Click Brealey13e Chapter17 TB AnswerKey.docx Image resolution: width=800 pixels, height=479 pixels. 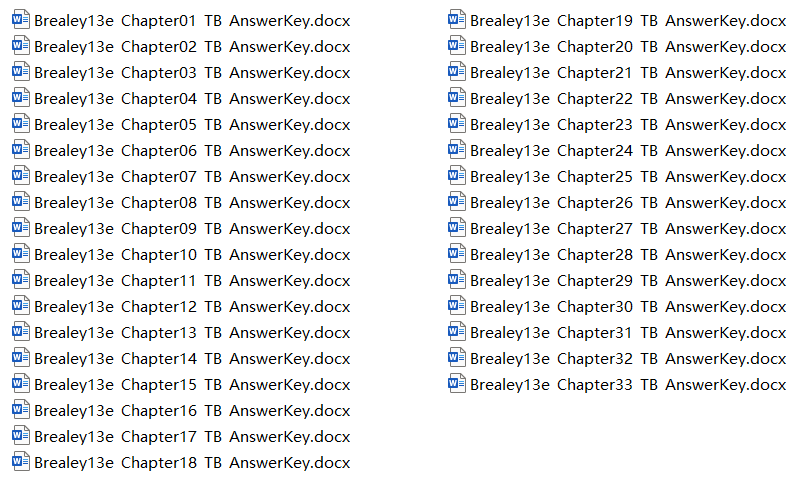tap(192, 437)
